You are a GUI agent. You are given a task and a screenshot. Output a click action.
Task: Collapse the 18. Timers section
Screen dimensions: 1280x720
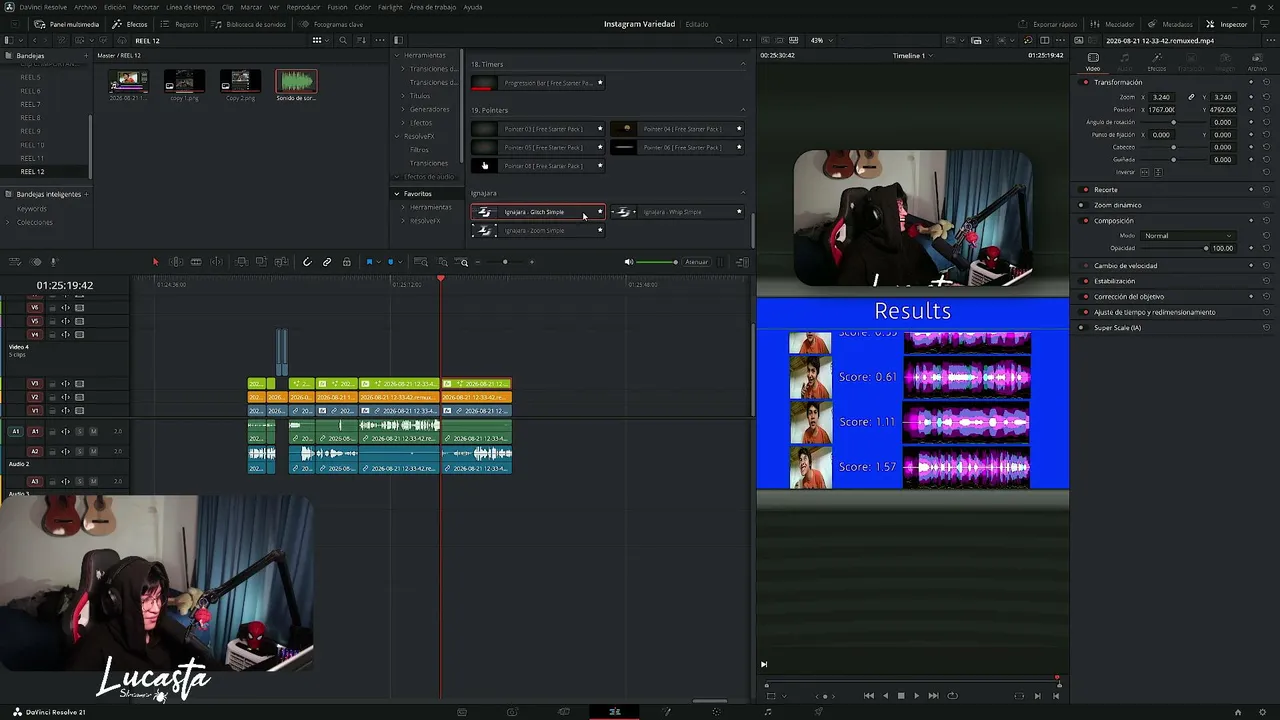click(742, 65)
